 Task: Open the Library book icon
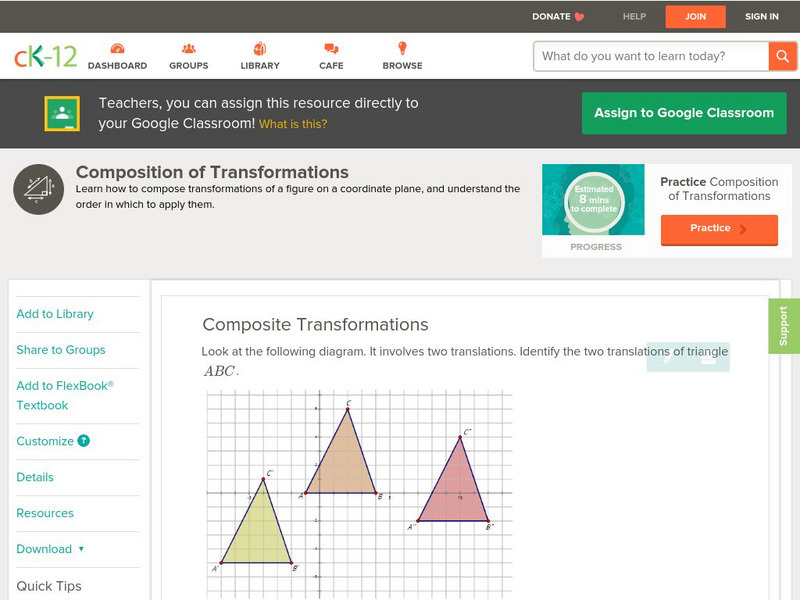pos(260,47)
